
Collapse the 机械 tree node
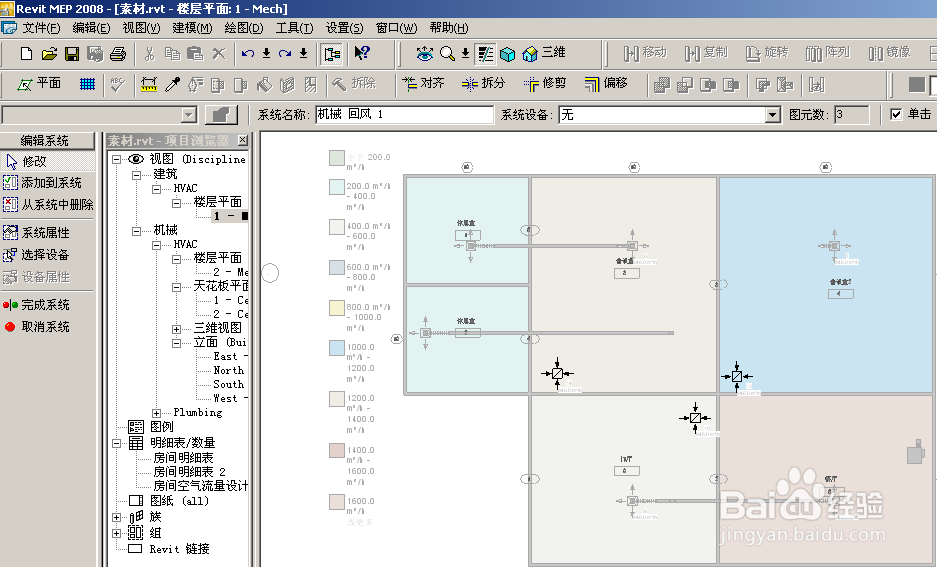137,231
